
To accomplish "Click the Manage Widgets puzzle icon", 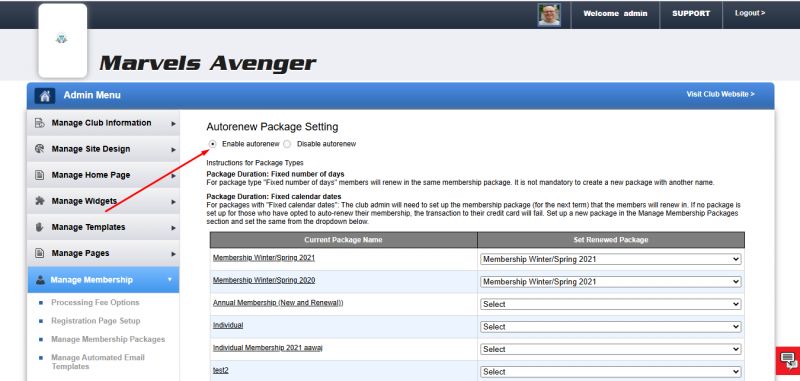I will coord(39,201).
